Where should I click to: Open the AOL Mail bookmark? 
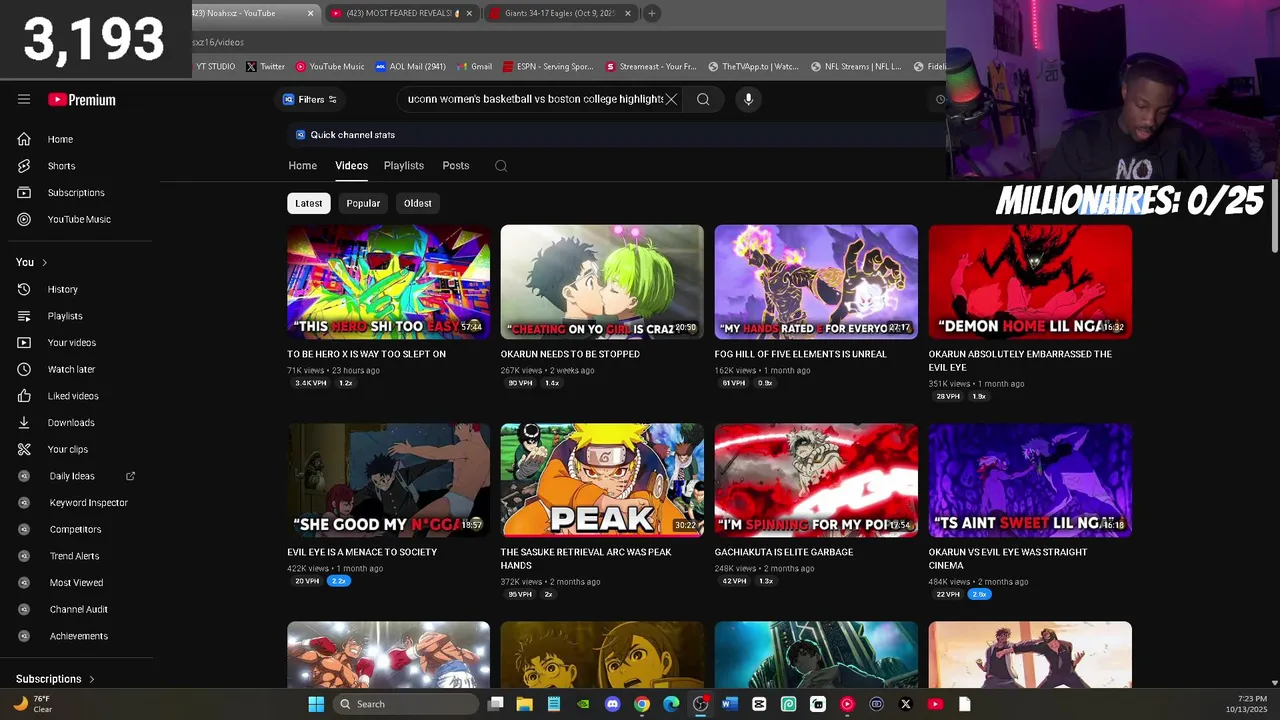tap(410, 67)
